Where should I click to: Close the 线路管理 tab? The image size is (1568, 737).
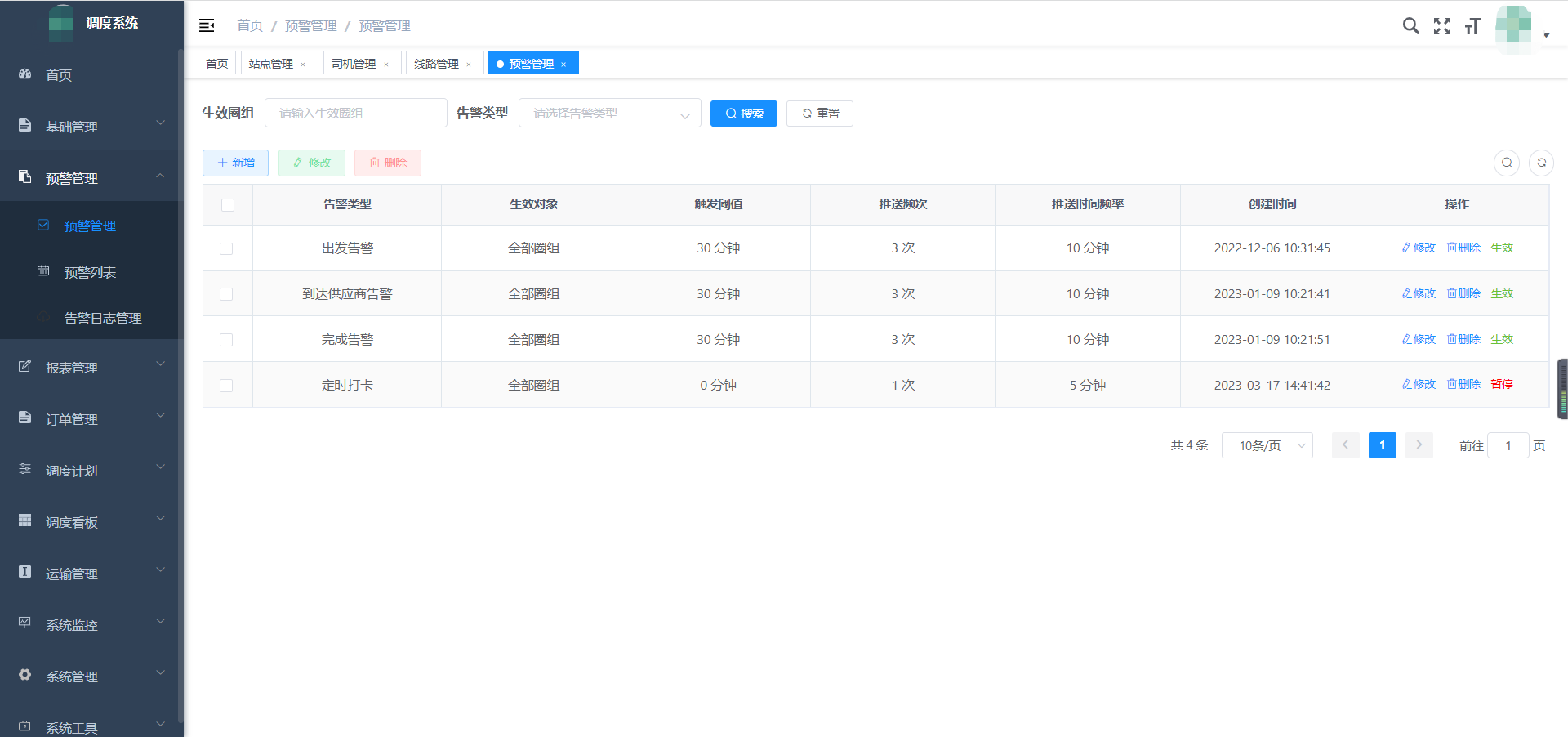(469, 65)
